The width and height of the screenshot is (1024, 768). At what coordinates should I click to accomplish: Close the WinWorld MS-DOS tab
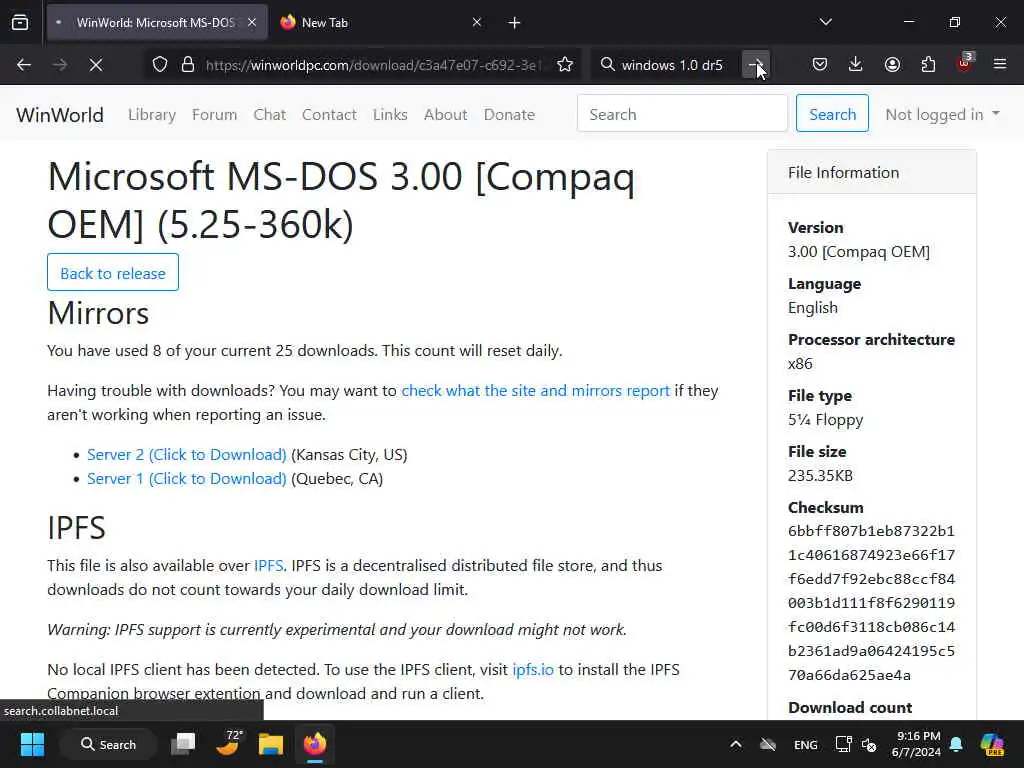251,22
